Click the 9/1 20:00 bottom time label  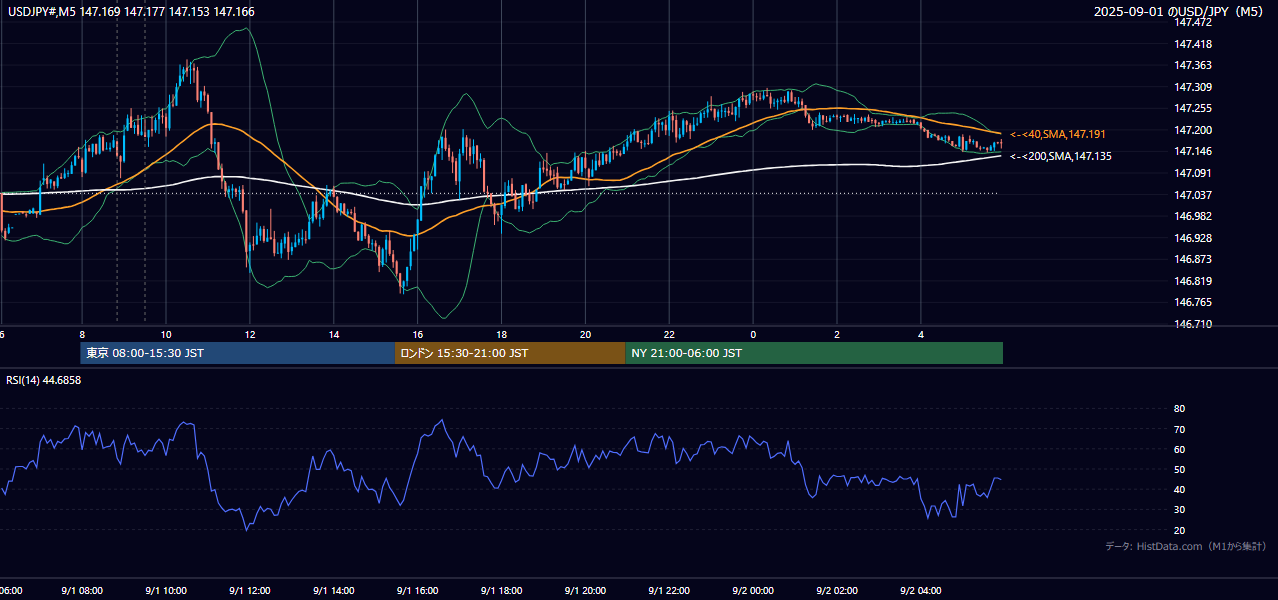click(586, 591)
